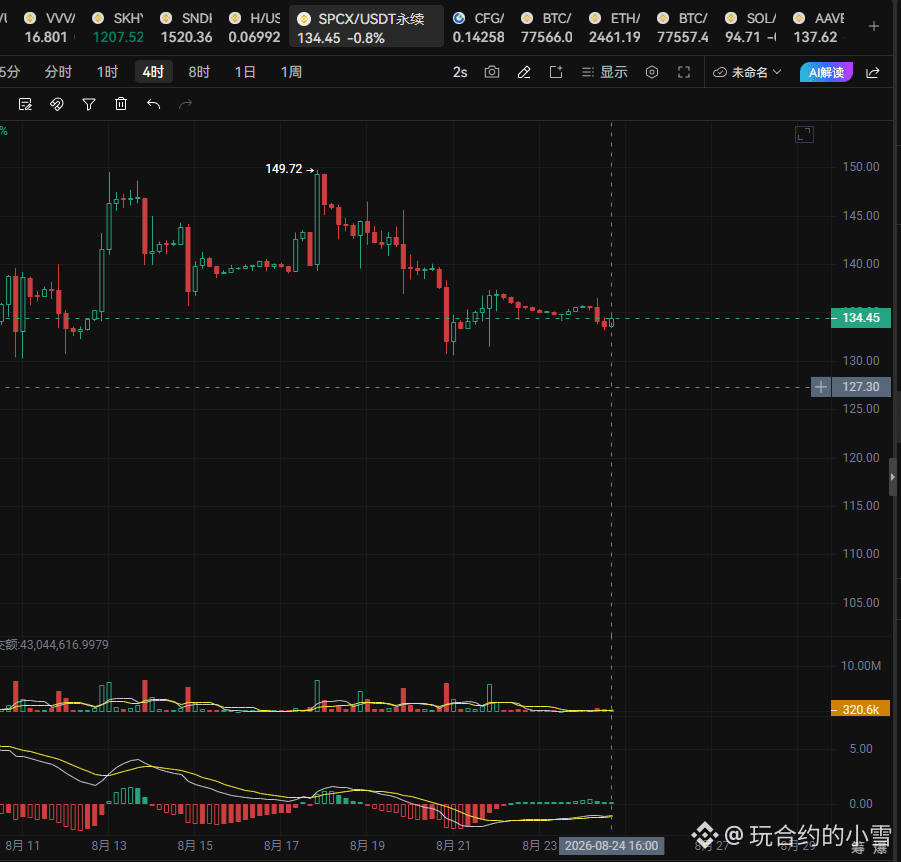
Task: Open the BTC tab priced 77566.0
Action: pyautogui.click(x=546, y=27)
